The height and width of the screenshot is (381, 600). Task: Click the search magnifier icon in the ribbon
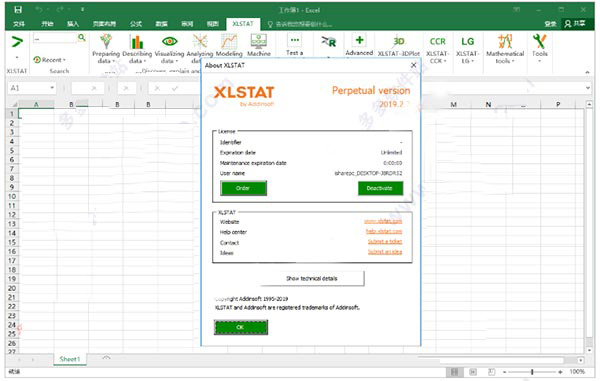(x=82, y=37)
